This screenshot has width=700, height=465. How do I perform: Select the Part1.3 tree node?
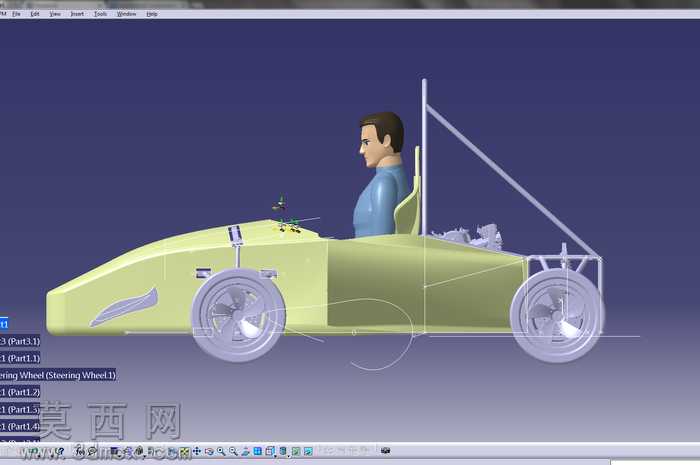pos(20,409)
